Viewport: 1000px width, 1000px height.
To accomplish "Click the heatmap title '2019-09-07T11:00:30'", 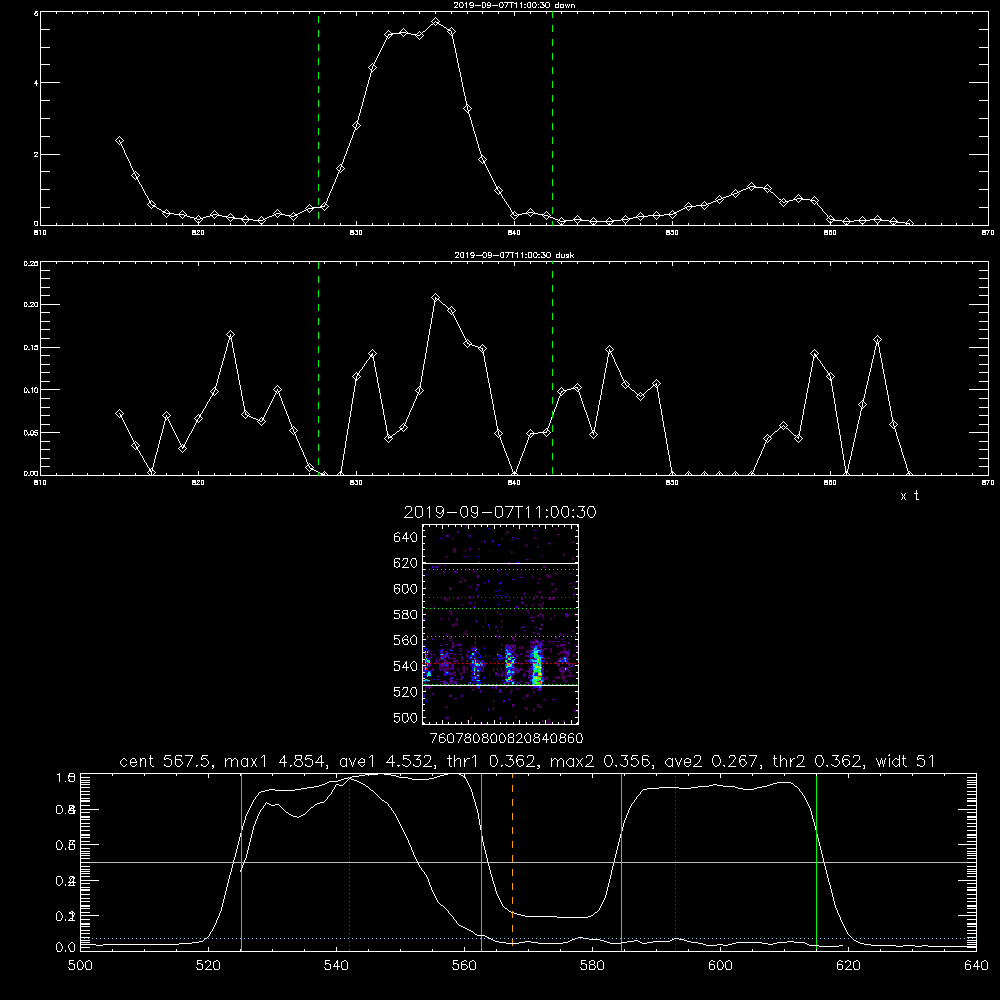I will click(500, 512).
